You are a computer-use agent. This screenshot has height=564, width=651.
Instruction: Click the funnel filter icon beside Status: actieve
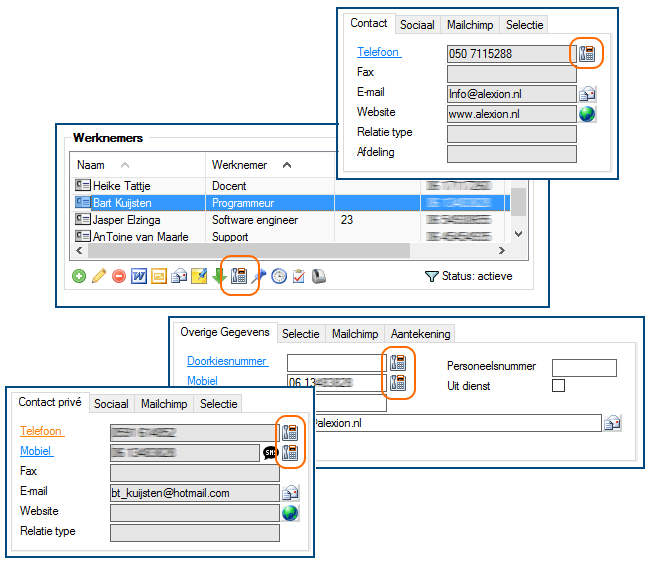point(432,276)
